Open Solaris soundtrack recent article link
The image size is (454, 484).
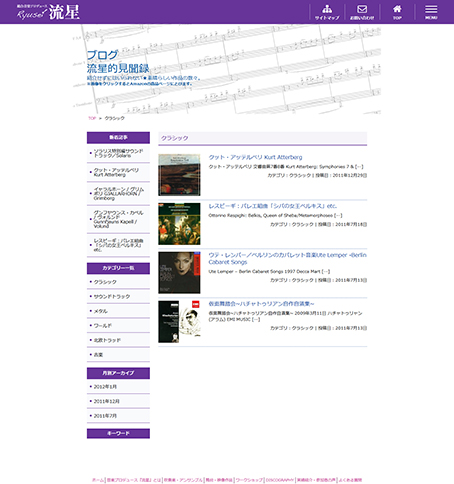tap(118, 153)
